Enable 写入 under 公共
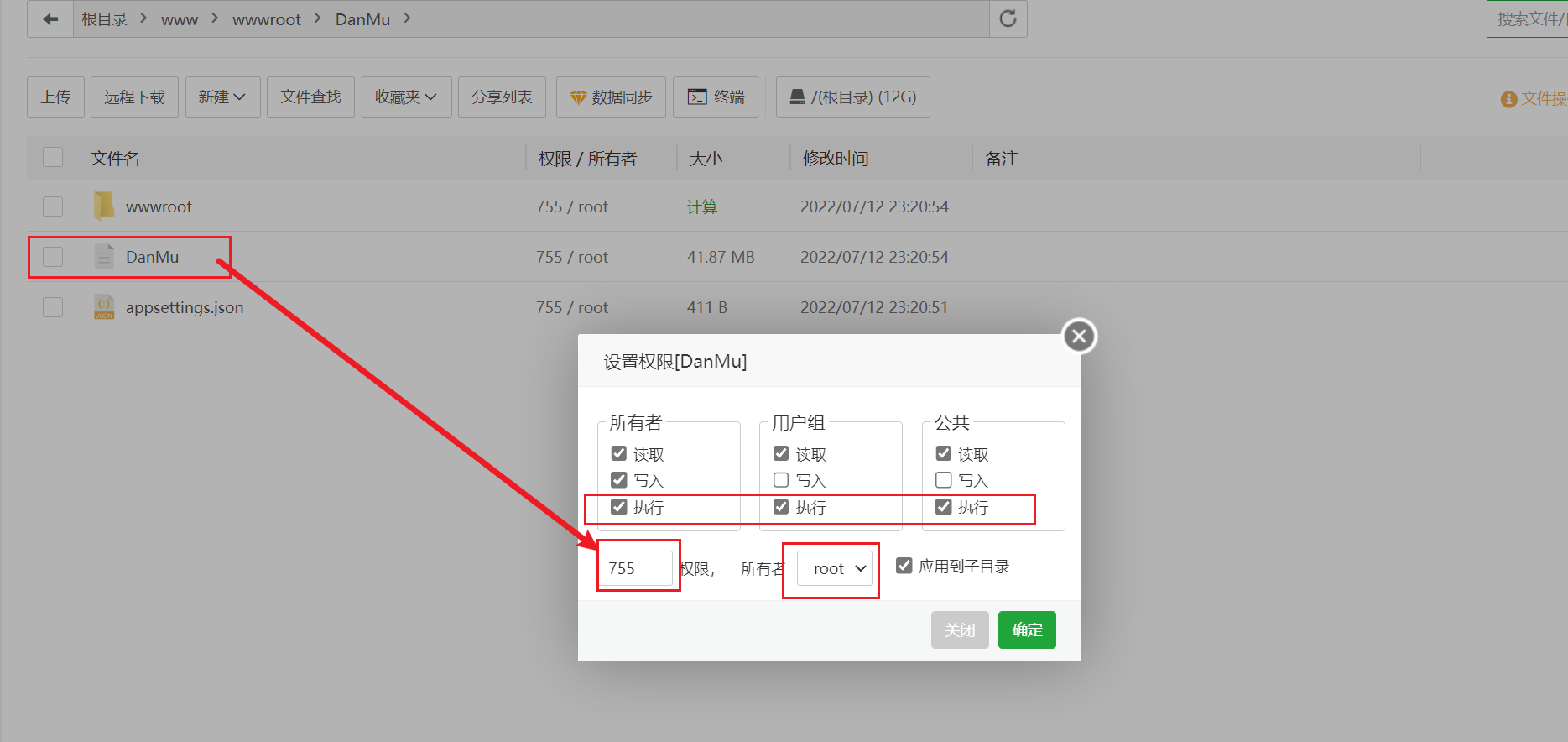 click(944, 479)
